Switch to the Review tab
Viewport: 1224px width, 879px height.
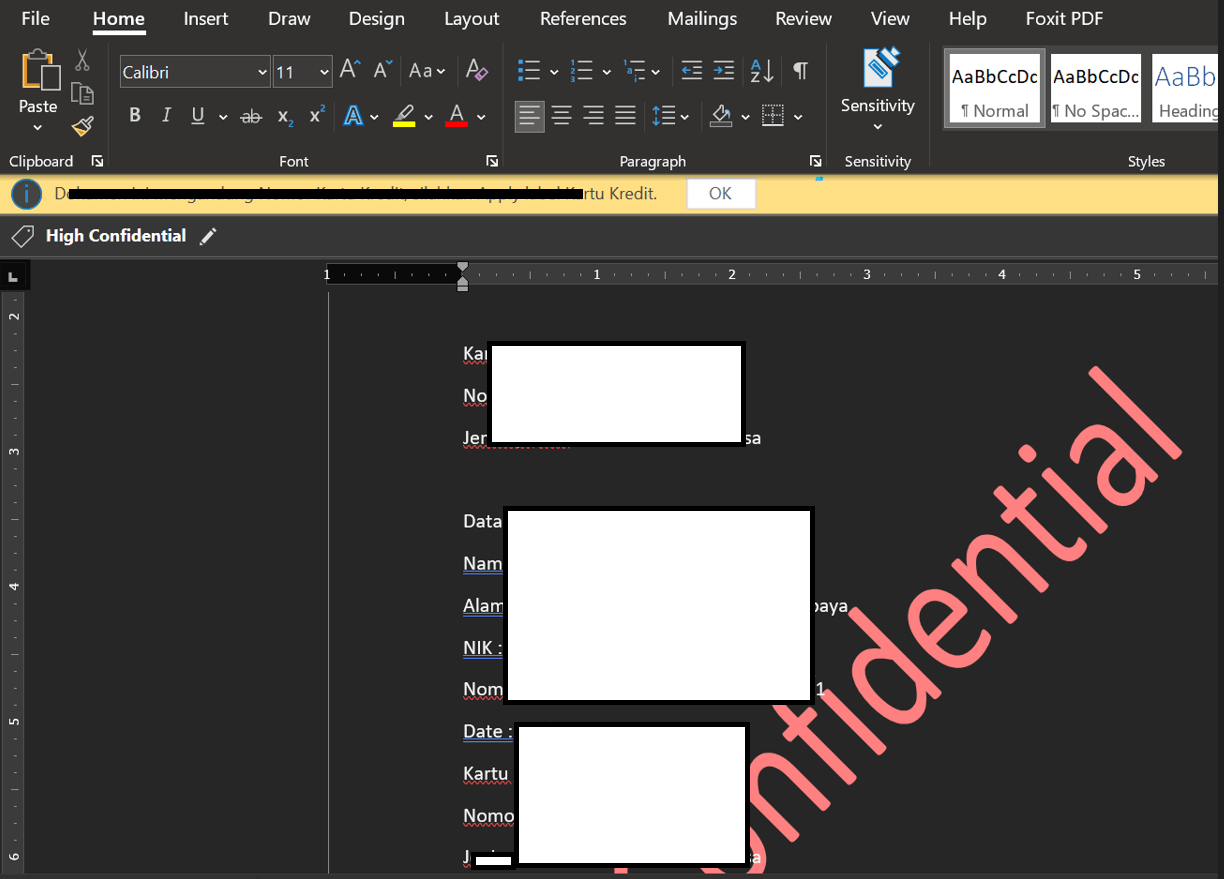(x=803, y=19)
